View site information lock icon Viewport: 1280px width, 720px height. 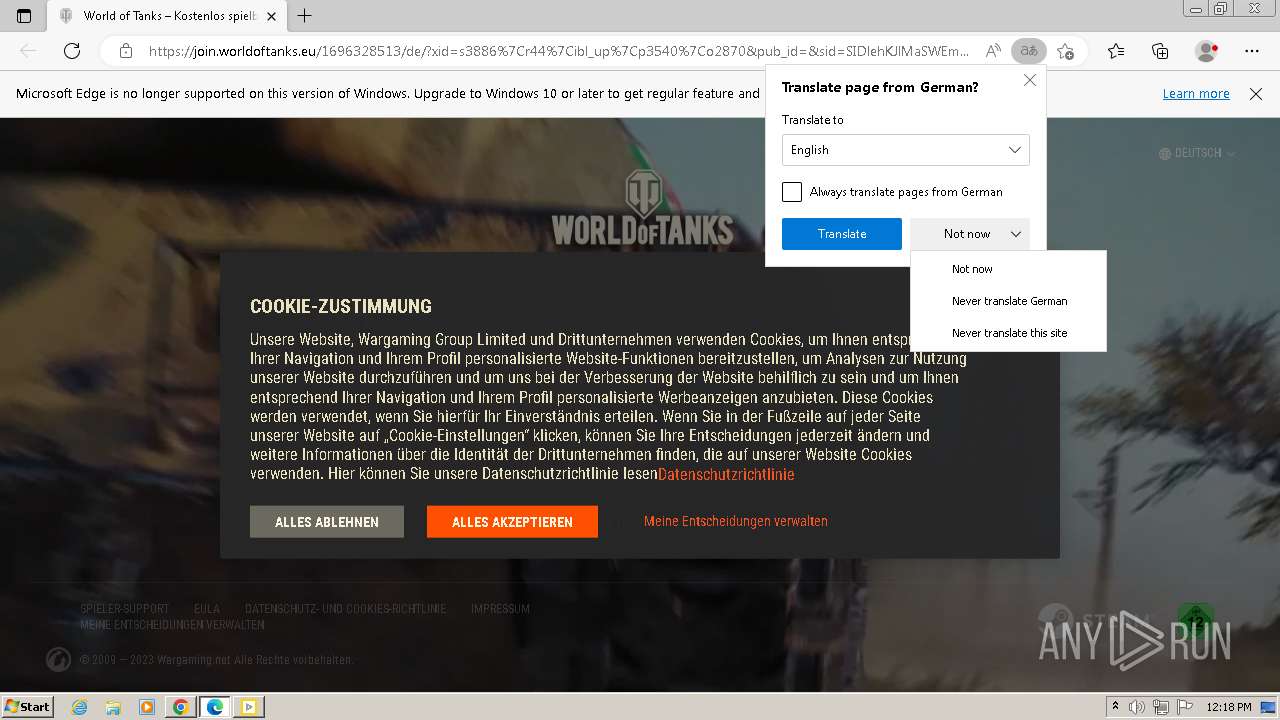coord(126,51)
